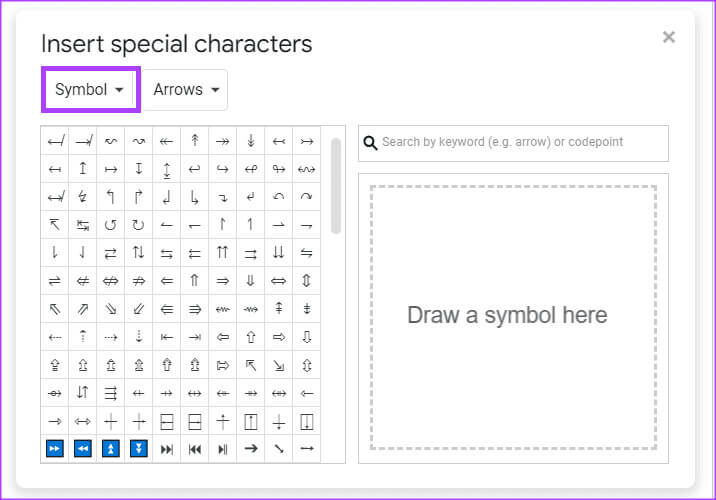This screenshot has height=500, width=716.
Task: Insert the north-east double arrow ⇗
Action: pyautogui.click(x=83, y=309)
